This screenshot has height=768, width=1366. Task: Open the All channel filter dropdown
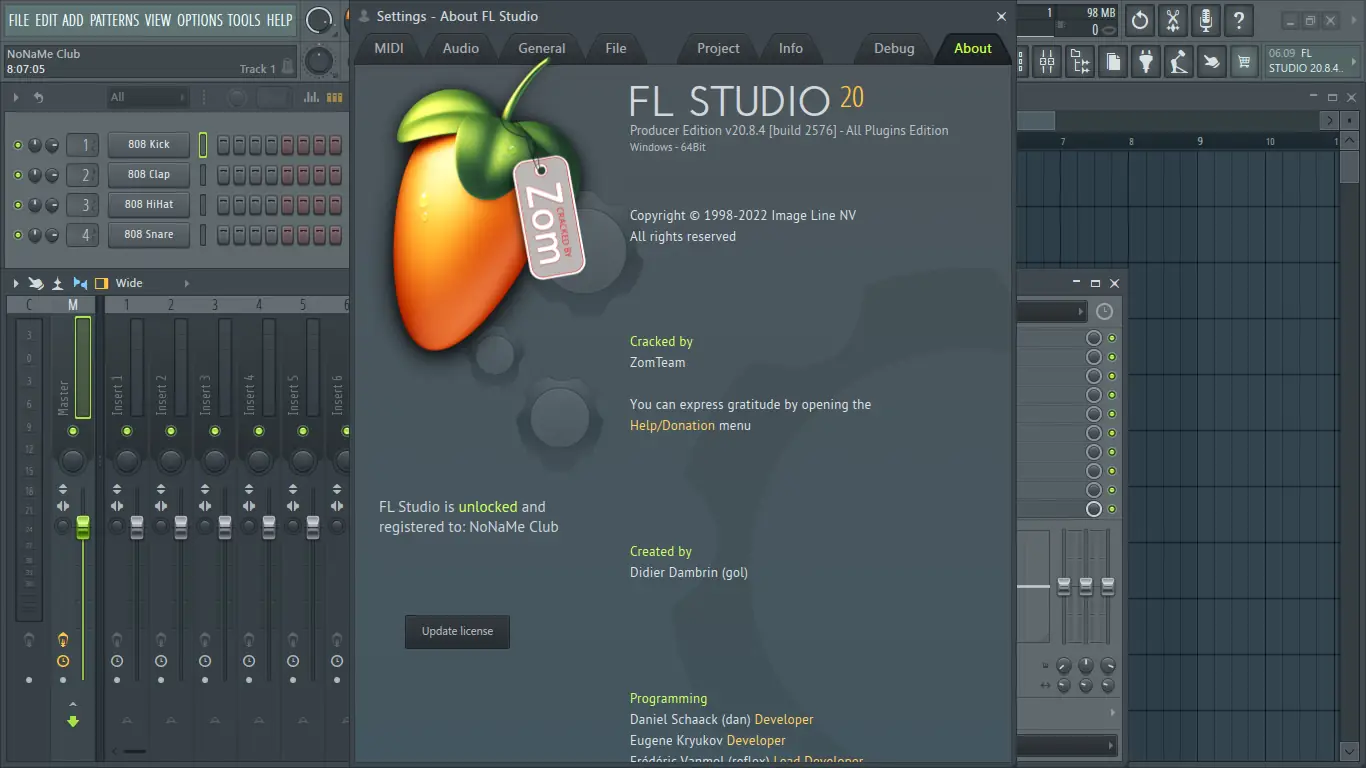pyautogui.click(x=146, y=97)
